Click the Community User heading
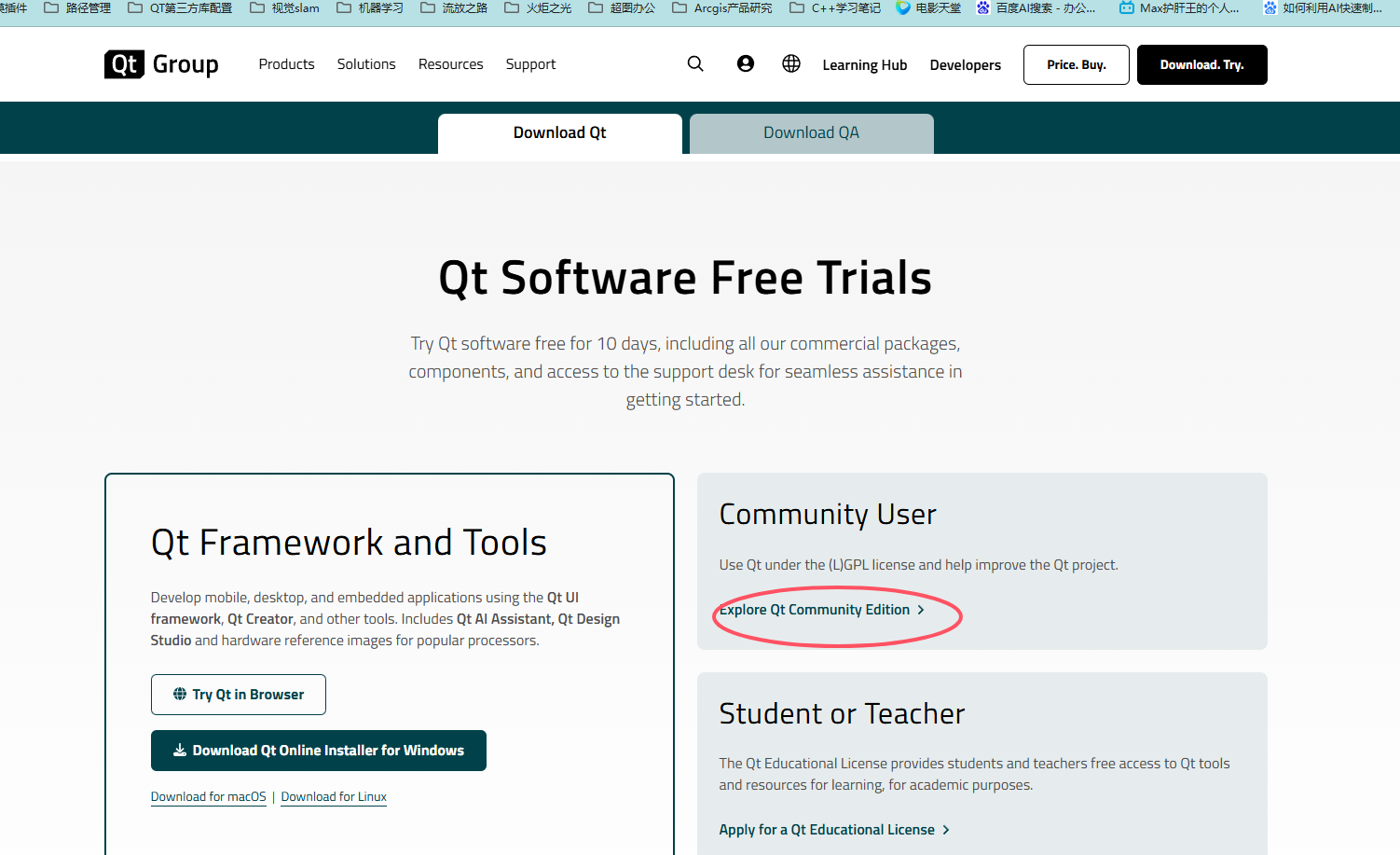Screen dimensions: 1400x855 coord(828,515)
